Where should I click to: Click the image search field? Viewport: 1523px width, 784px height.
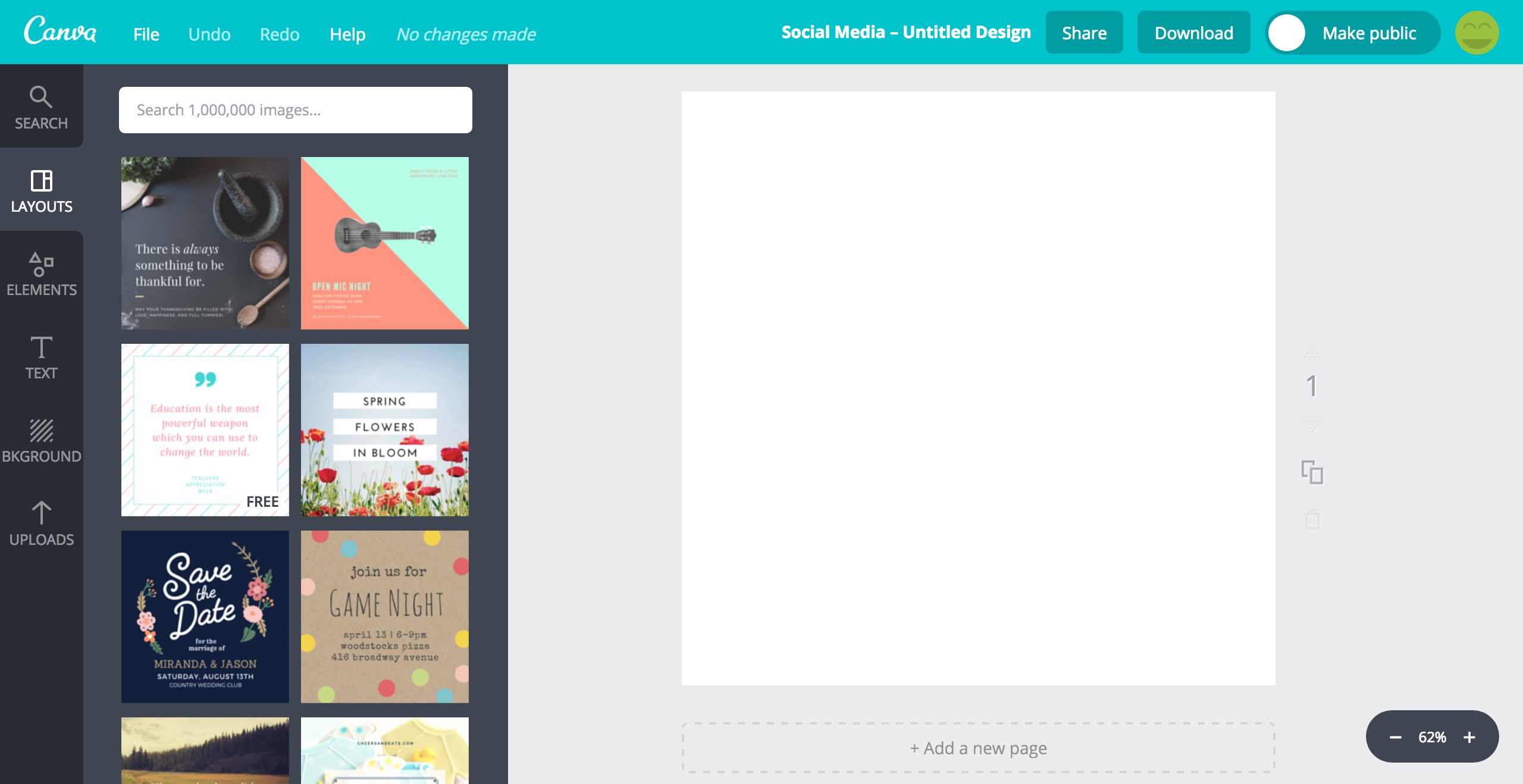295,110
